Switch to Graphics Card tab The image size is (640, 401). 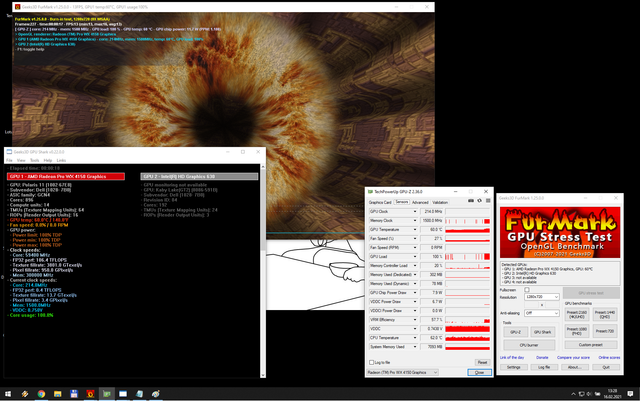[x=380, y=202]
